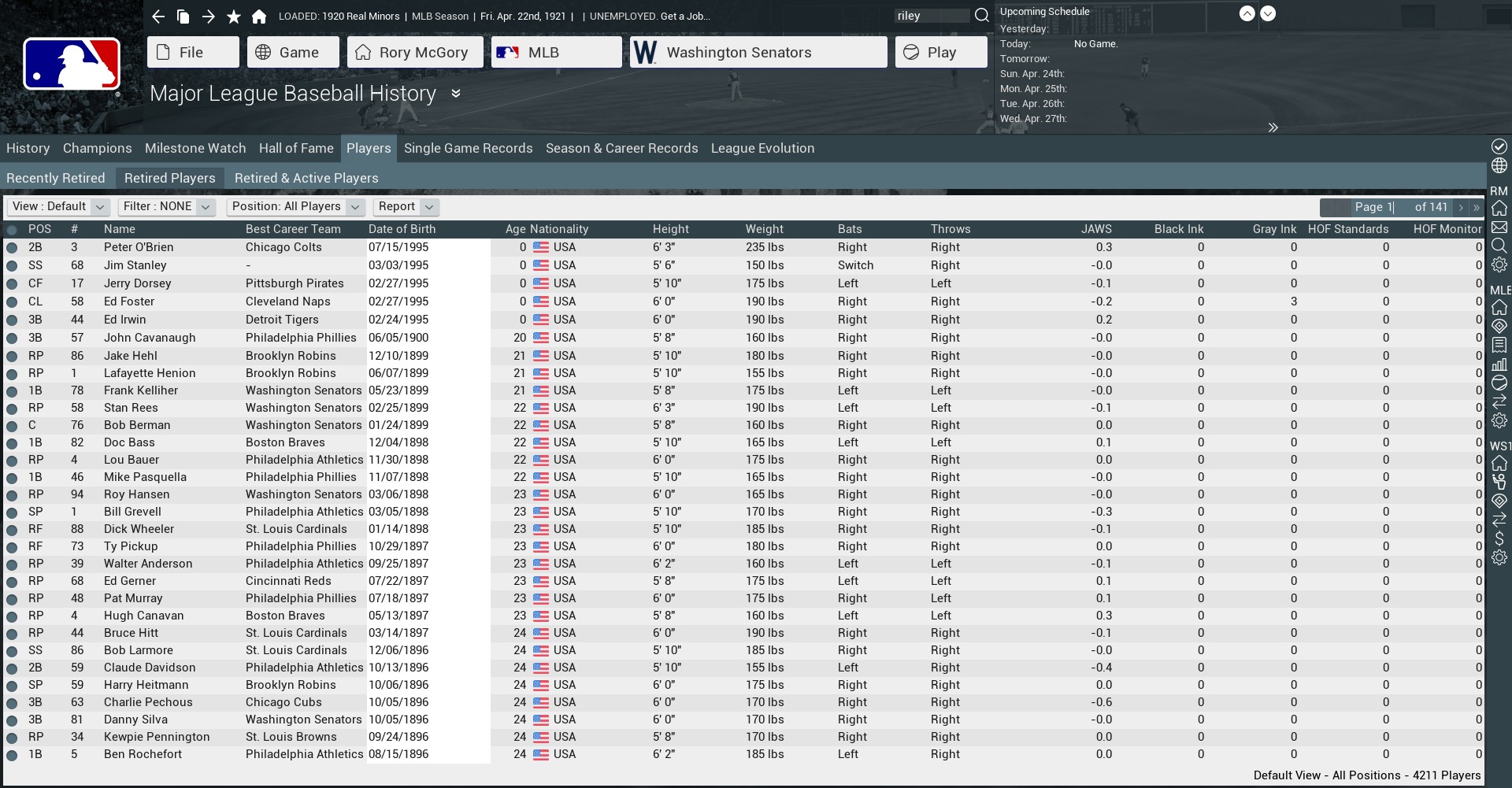This screenshot has height=788, width=1512.
Task: Click the riley search input field
Action: [x=932, y=16]
